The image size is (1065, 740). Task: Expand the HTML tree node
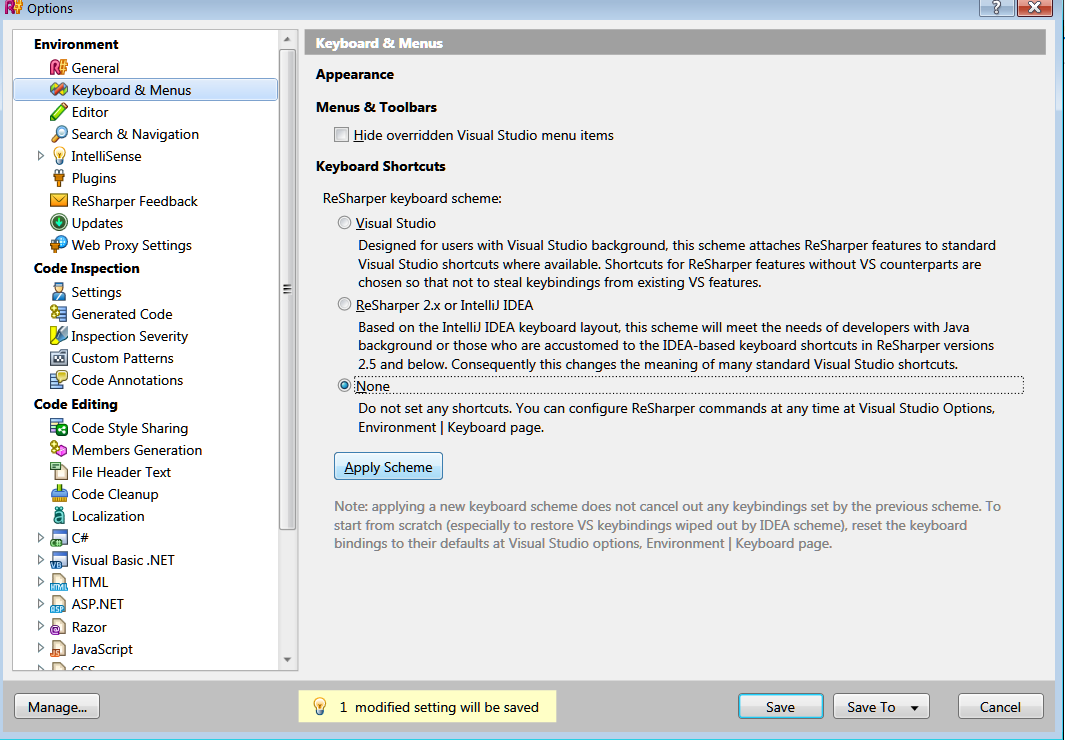click(x=40, y=582)
